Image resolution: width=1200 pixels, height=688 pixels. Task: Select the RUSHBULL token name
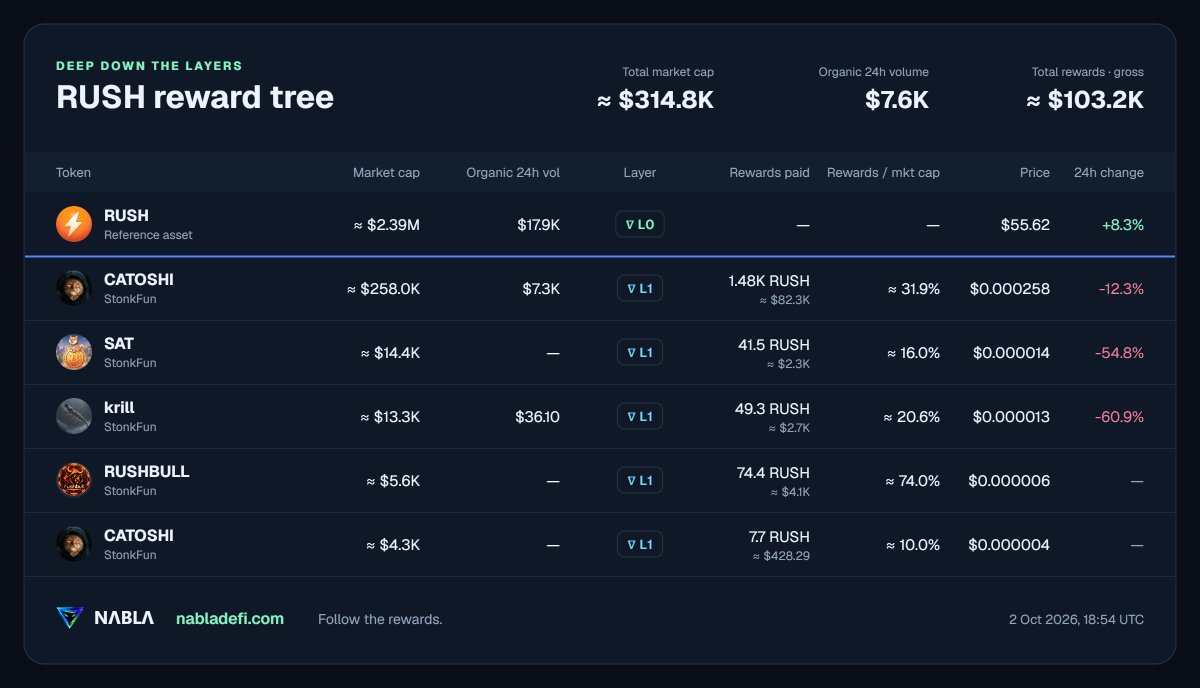(146, 471)
